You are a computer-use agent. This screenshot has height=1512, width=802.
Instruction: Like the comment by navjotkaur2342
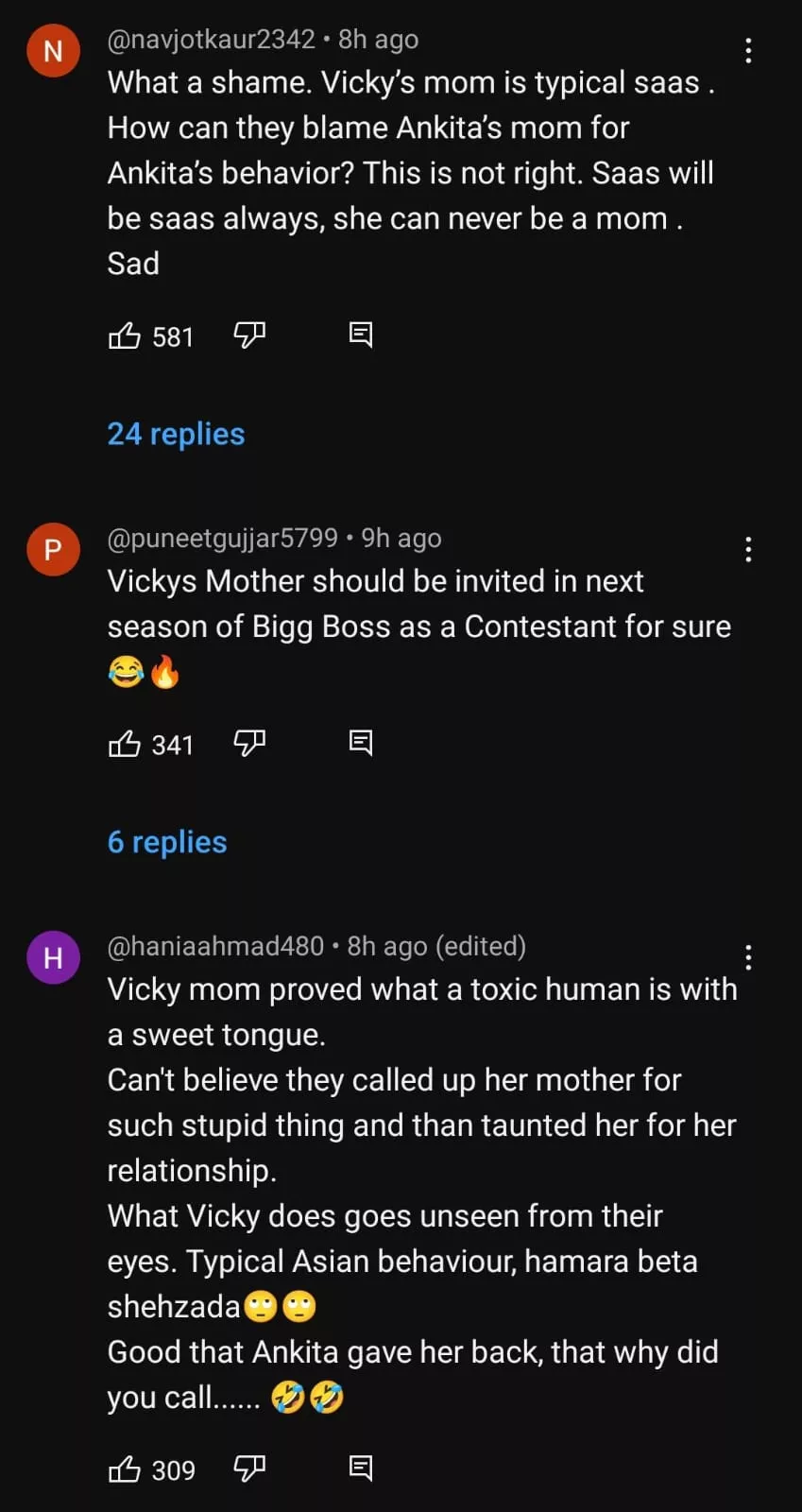(125, 335)
